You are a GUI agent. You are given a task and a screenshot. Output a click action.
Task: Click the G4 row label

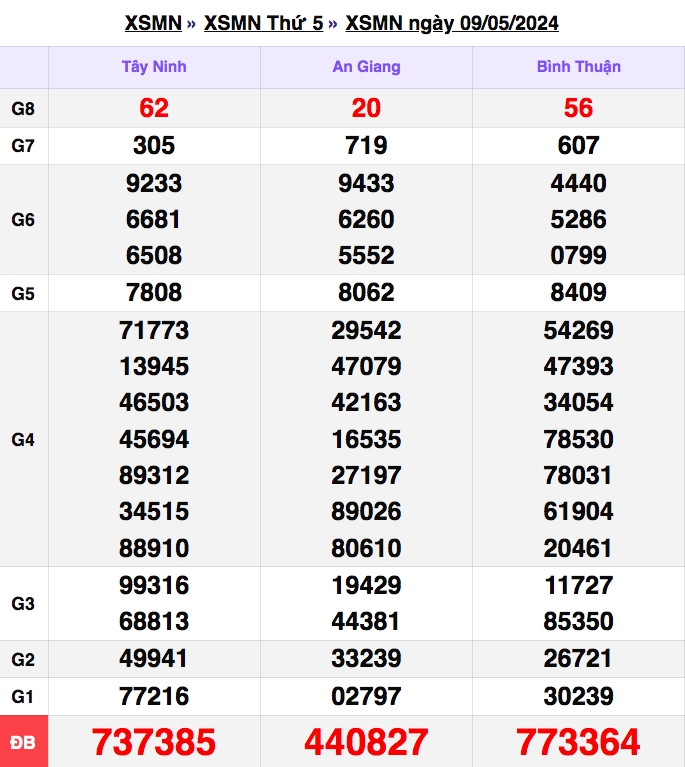pyautogui.click(x=23, y=439)
